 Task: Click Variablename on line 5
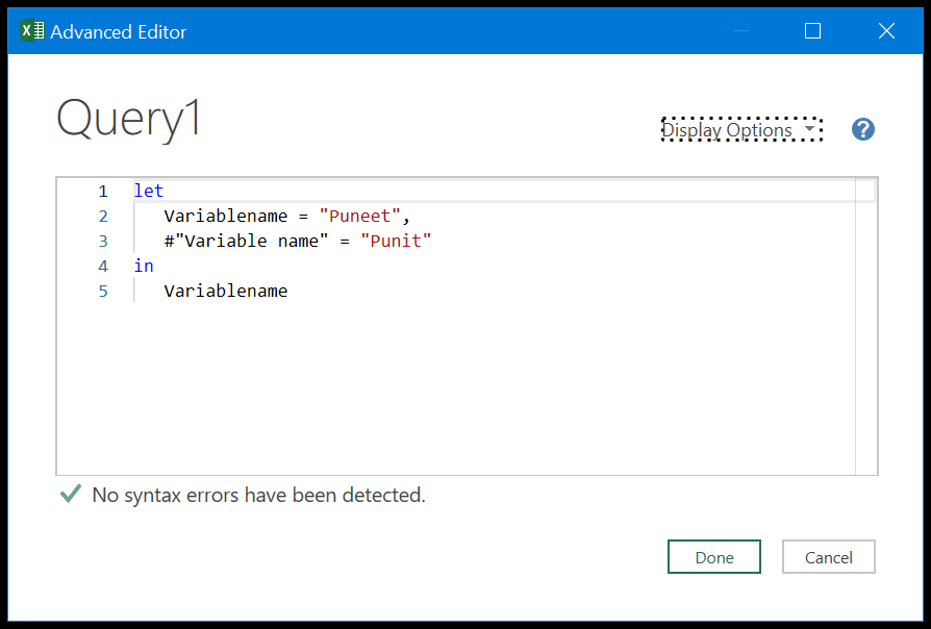point(226,290)
